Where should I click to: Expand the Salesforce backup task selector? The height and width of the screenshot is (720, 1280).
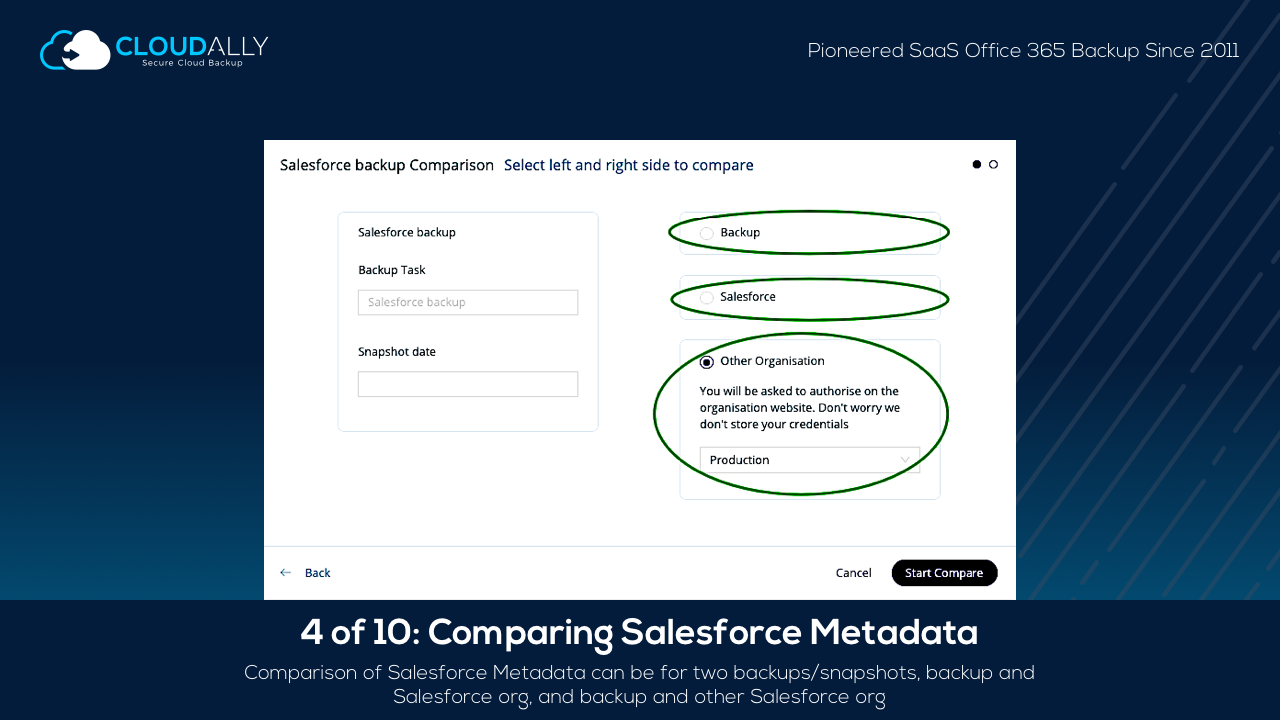[468, 301]
